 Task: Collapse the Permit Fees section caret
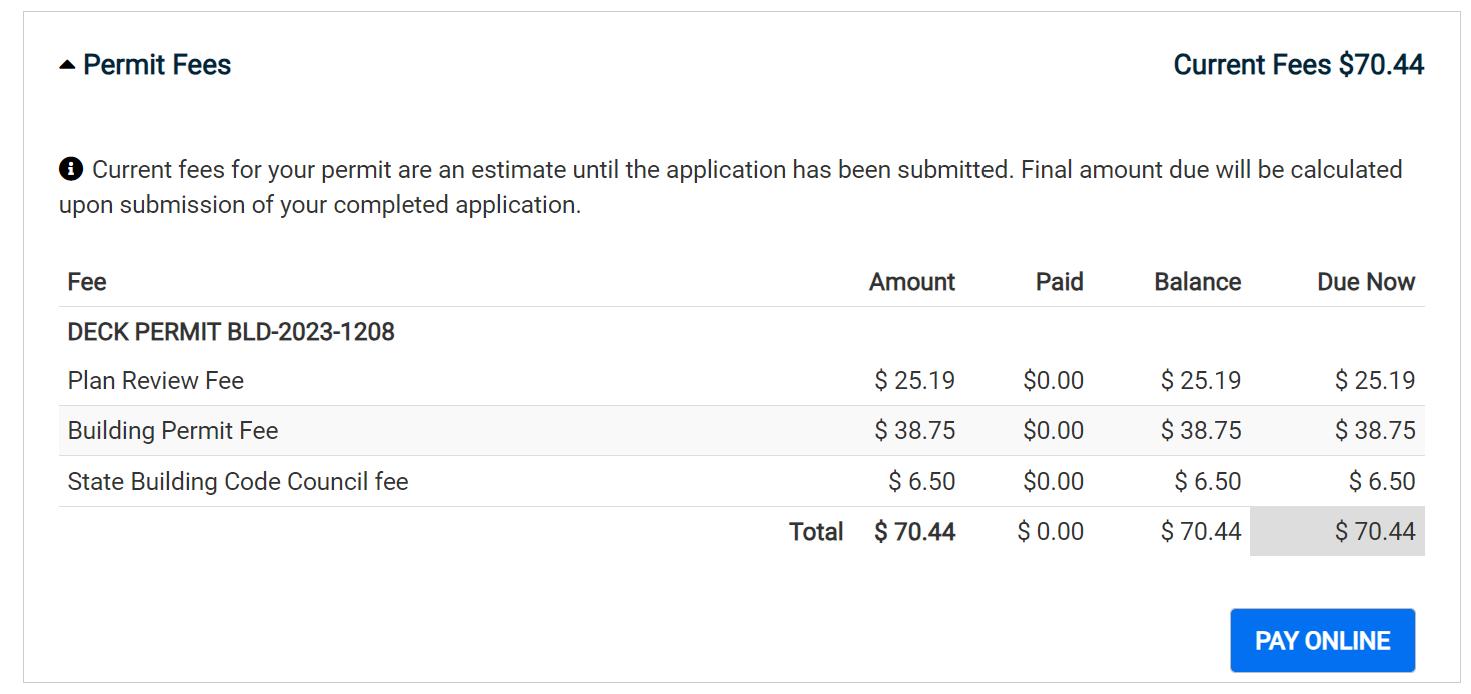coord(67,66)
